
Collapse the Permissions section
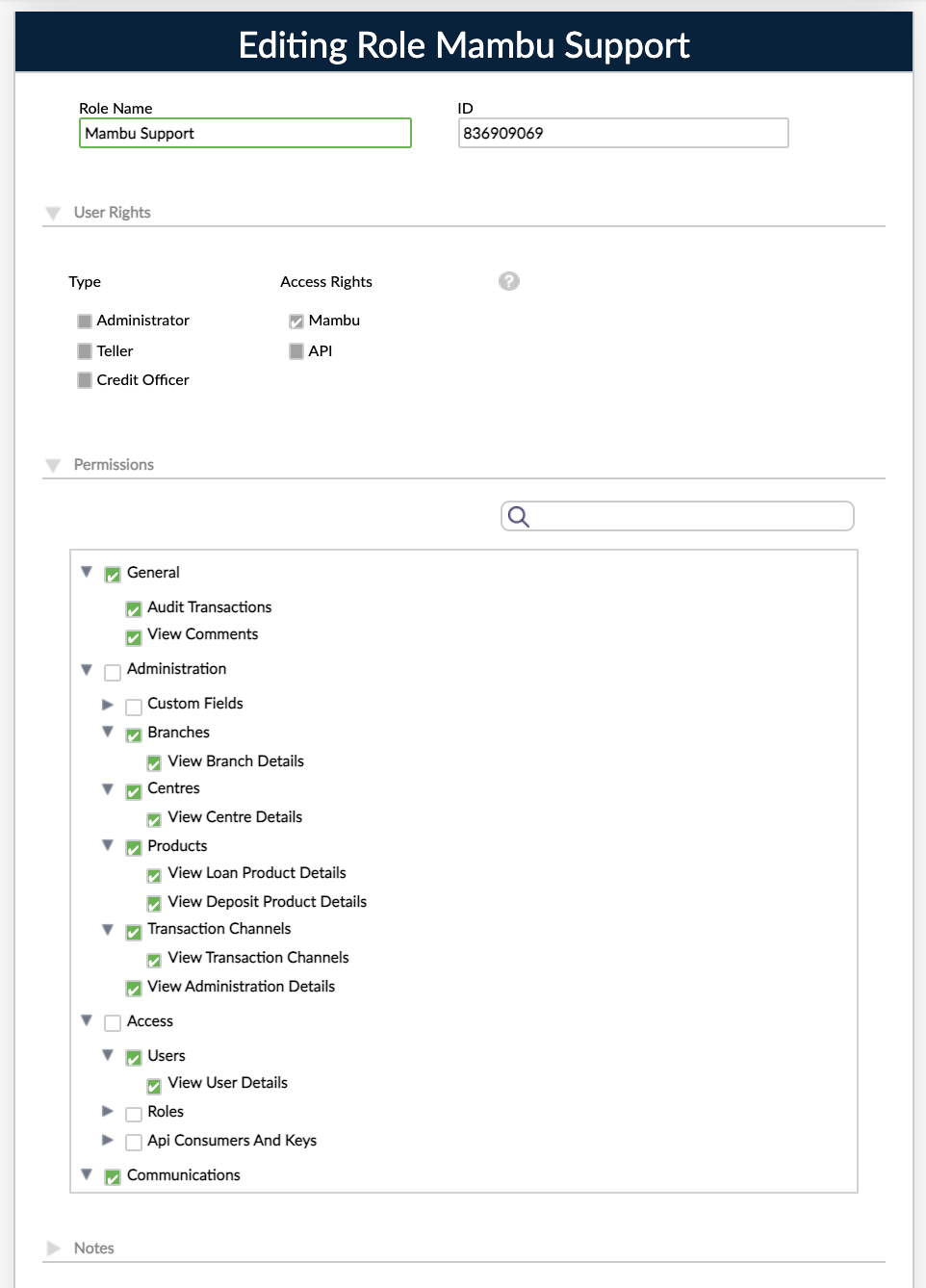pos(54,465)
